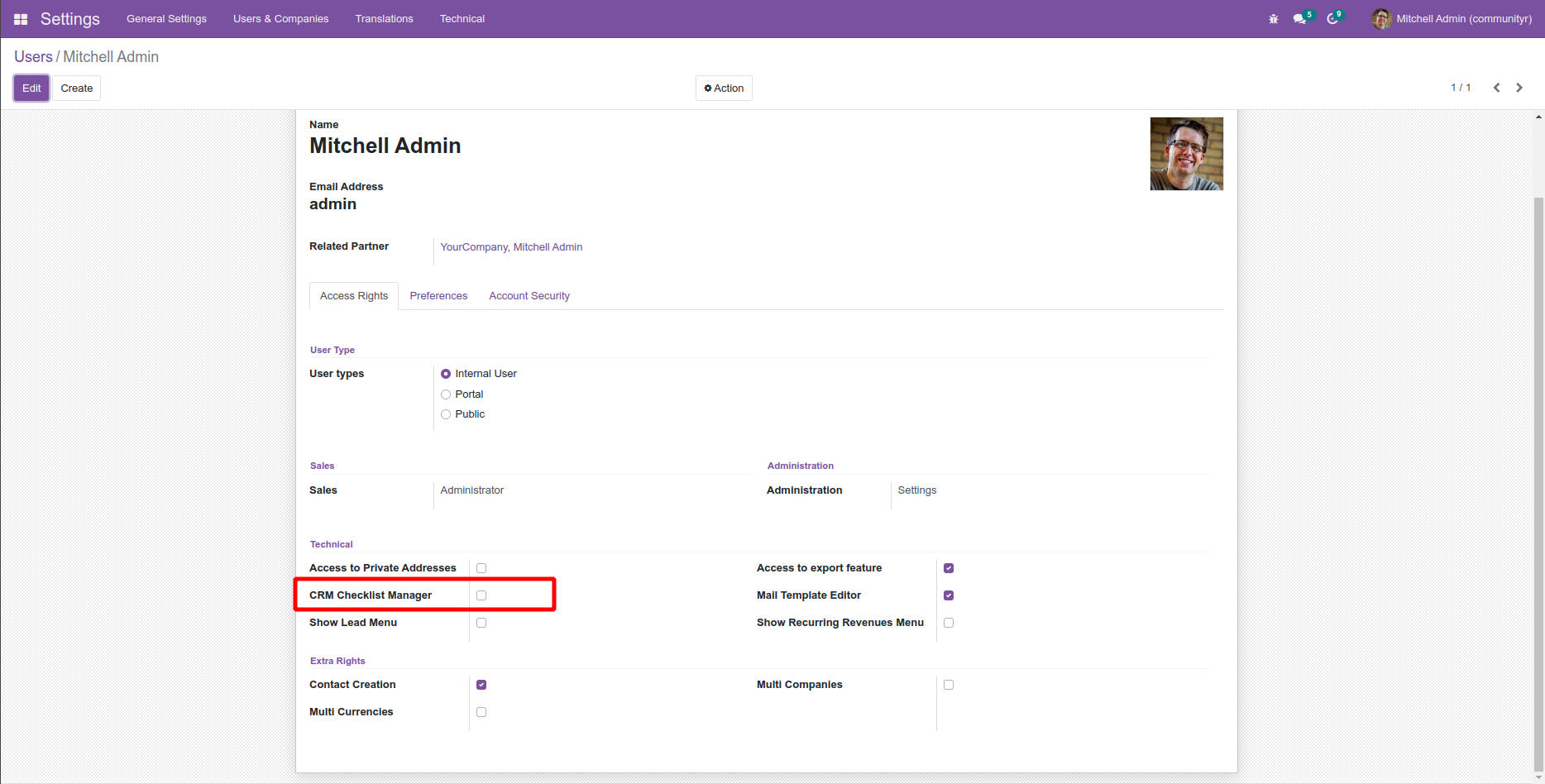This screenshot has height=784, width=1545.
Task: Click the Users breadcrumb link
Action: click(x=33, y=57)
